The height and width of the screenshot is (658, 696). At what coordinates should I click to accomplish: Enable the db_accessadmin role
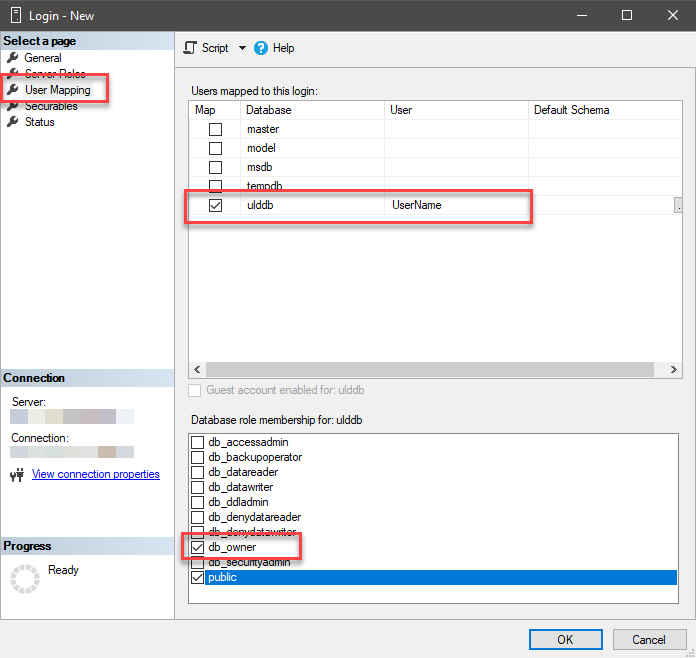pos(197,442)
